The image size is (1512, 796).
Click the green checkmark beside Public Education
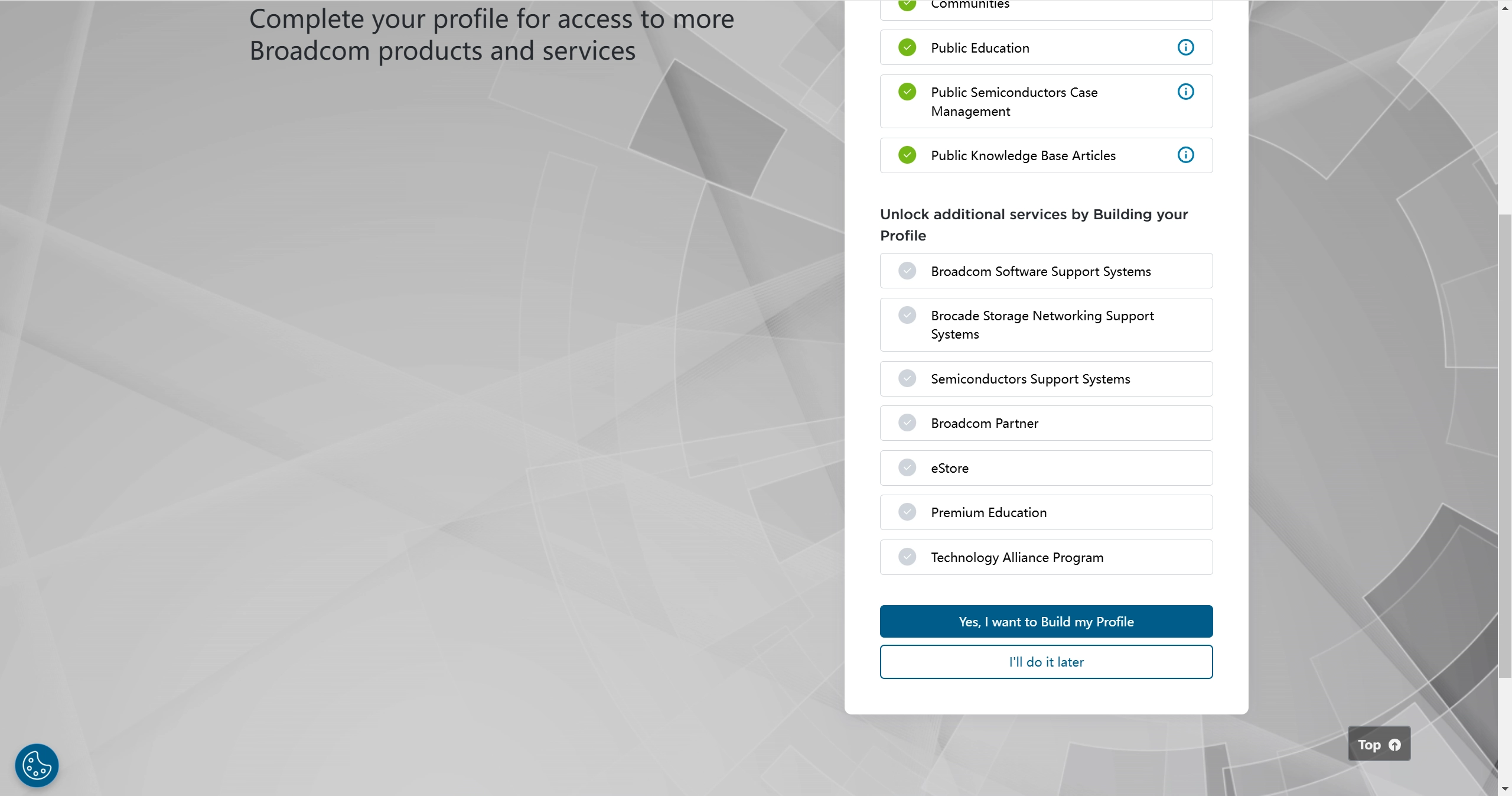pos(907,47)
